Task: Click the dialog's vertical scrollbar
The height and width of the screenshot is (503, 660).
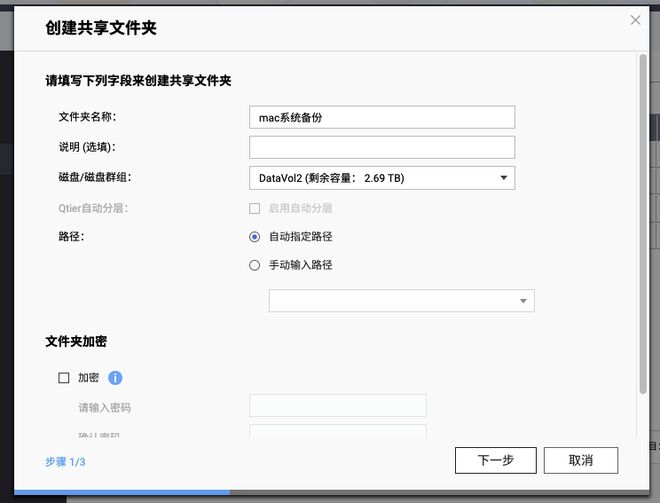Action: 642,224
